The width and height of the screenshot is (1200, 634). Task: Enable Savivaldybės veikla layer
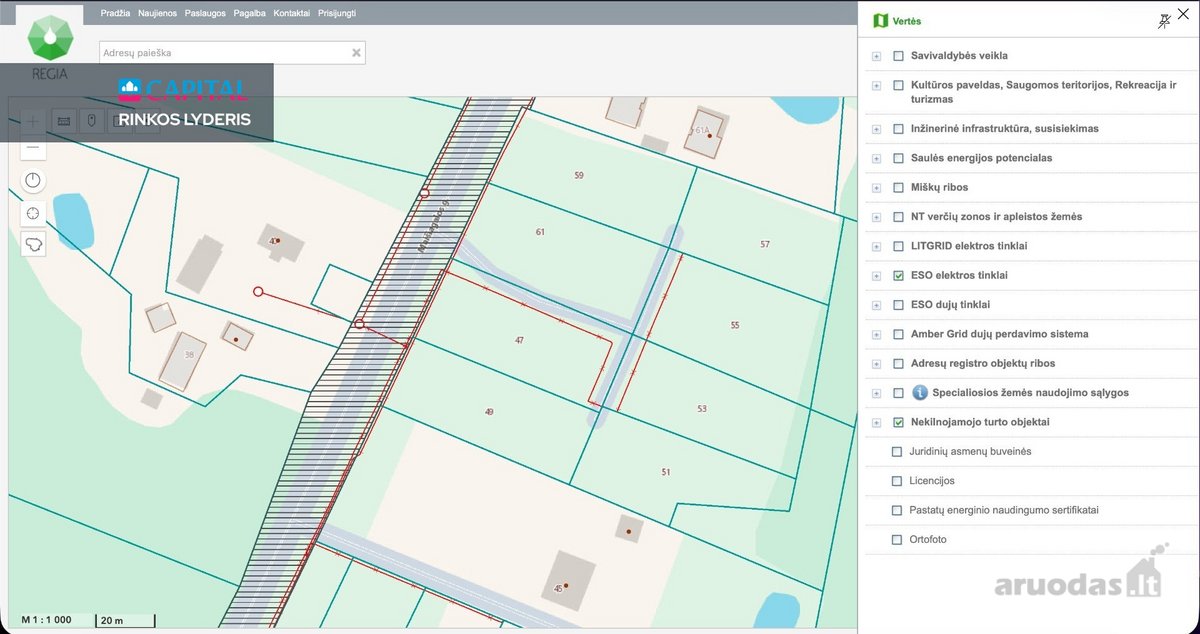pyautogui.click(x=898, y=56)
